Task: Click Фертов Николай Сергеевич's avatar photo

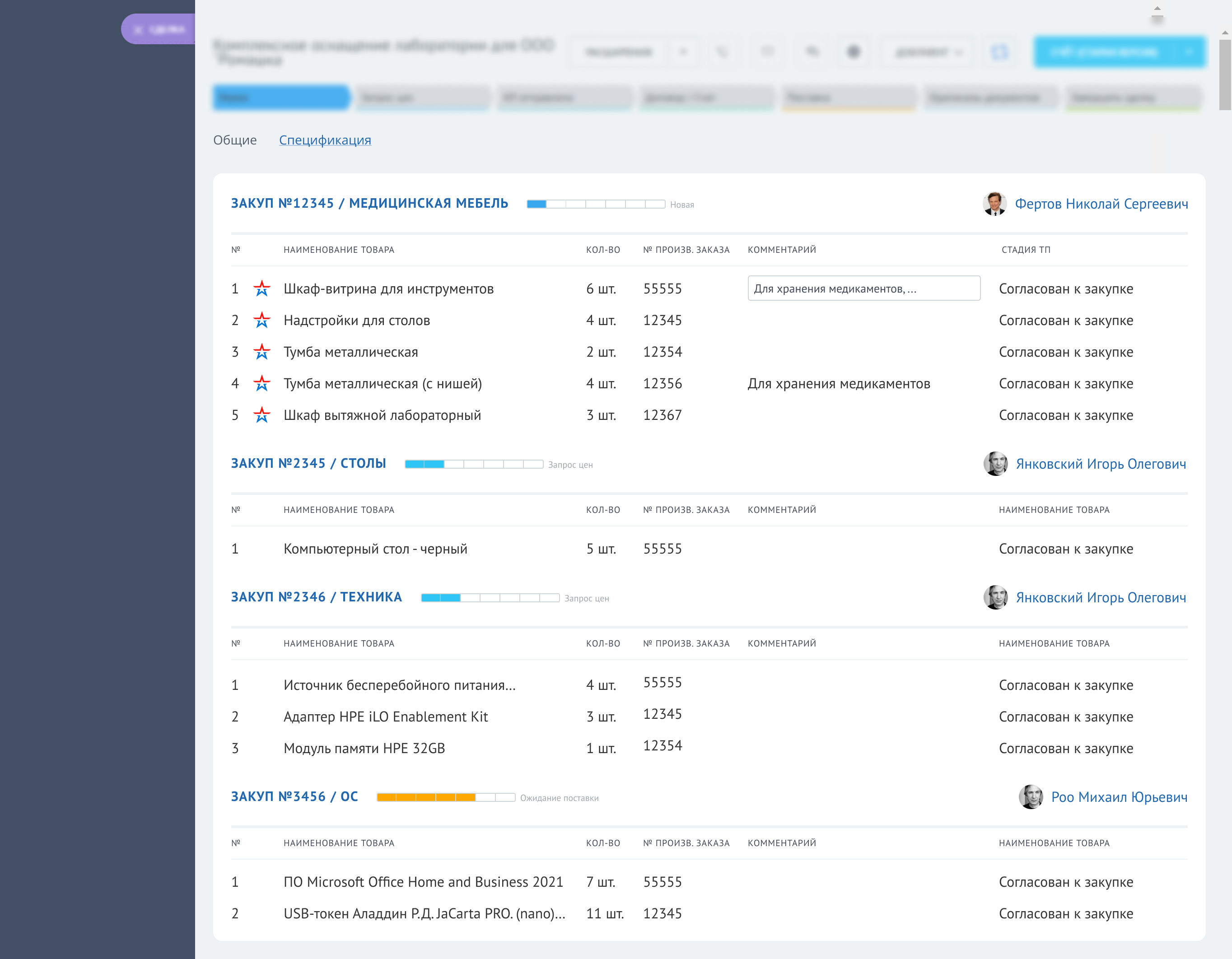Action: pos(994,204)
